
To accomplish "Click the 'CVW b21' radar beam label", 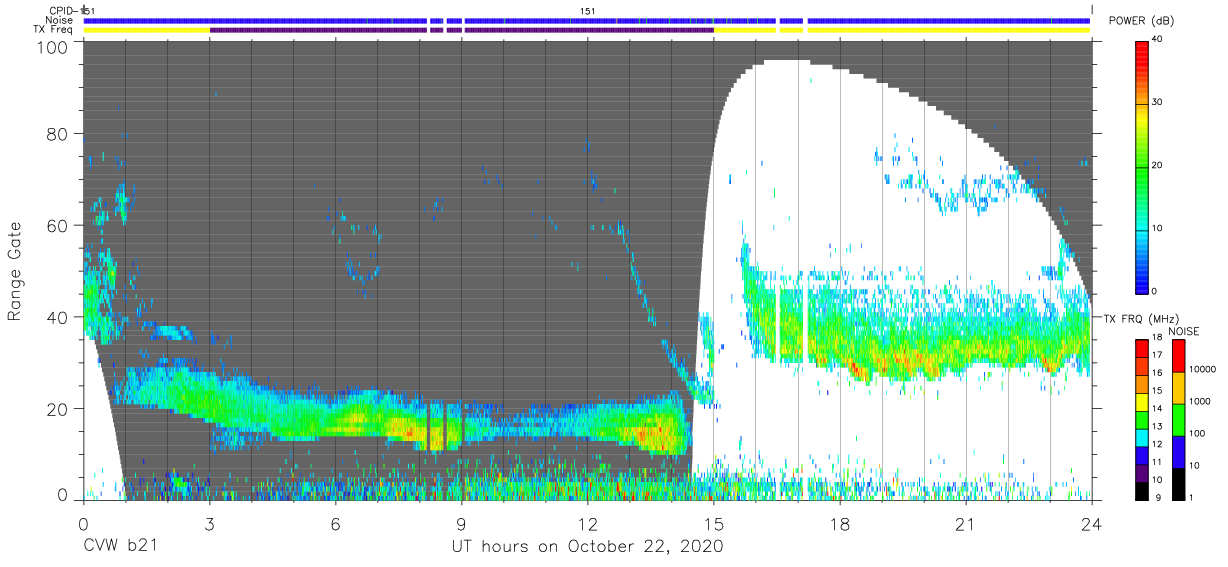I will click(120, 547).
